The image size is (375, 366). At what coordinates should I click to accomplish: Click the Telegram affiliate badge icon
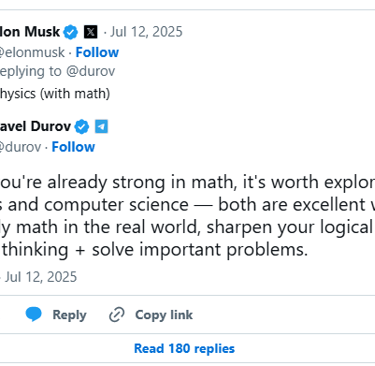[101, 127]
